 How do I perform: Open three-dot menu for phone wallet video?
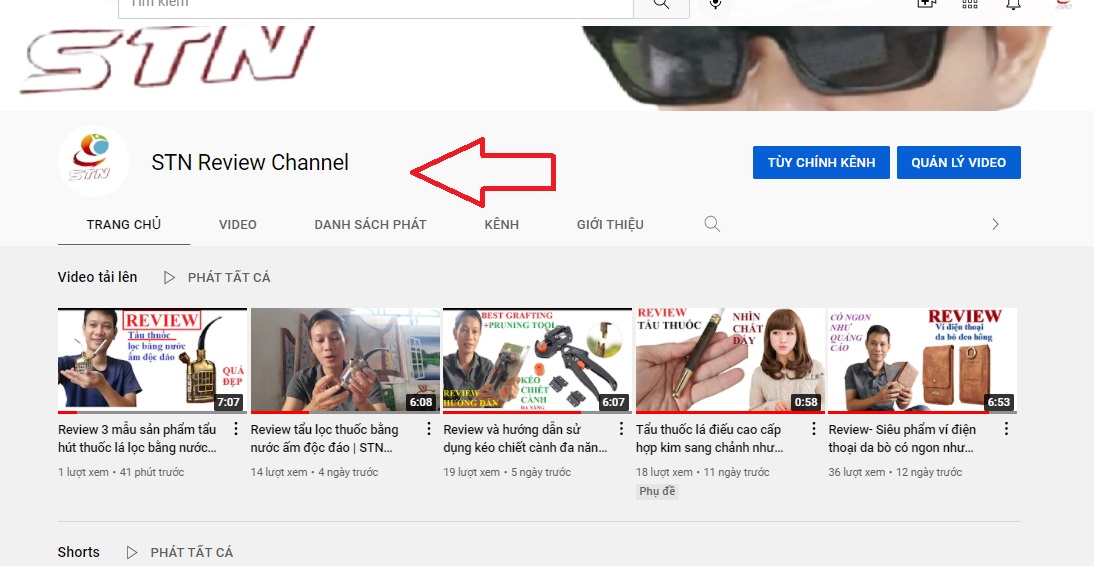pyautogui.click(x=1006, y=429)
